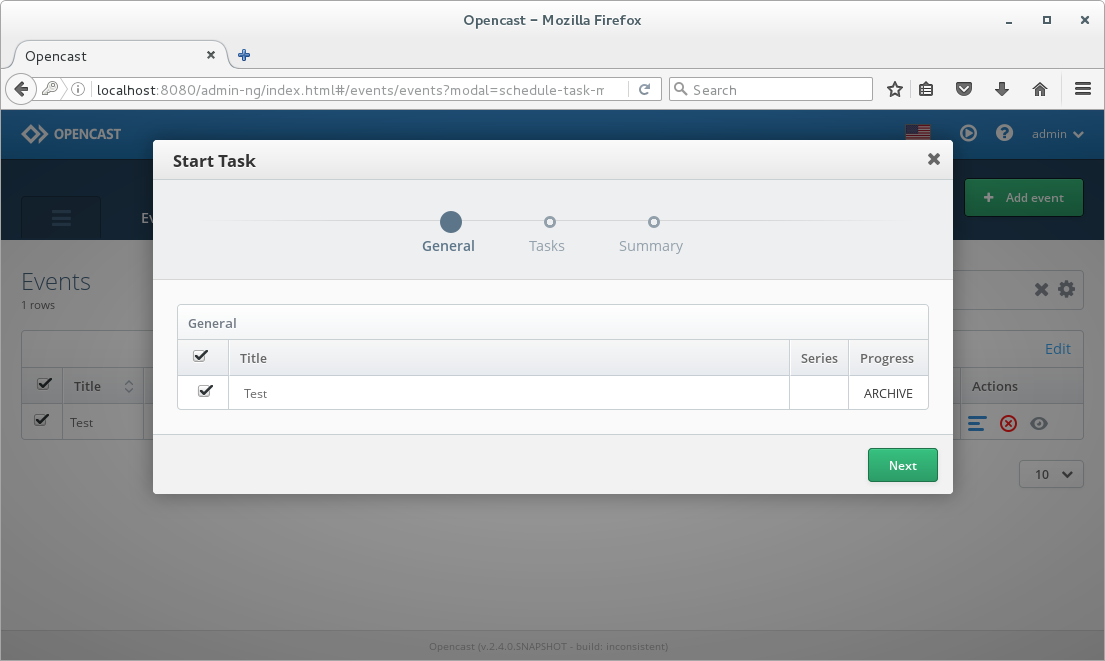1105x661 pixels.
Task: Close the Start Task dialog
Action: click(934, 159)
